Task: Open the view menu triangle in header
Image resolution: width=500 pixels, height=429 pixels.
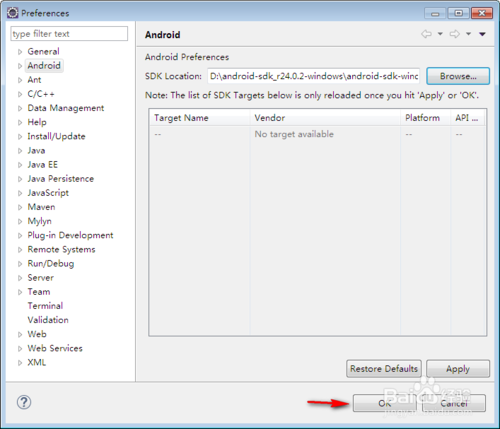Action: (x=482, y=34)
